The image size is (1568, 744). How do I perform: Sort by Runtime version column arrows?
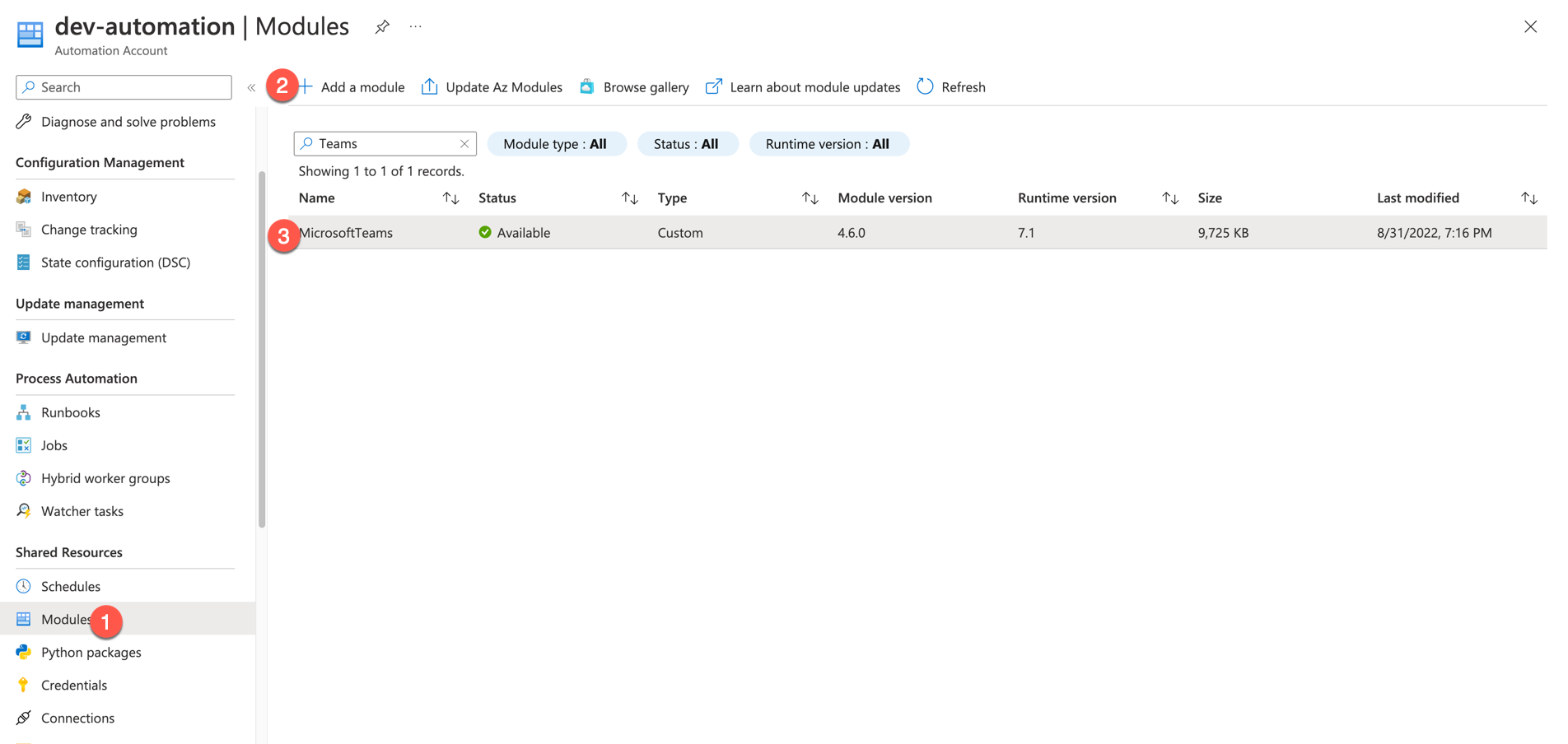pyautogui.click(x=1170, y=198)
